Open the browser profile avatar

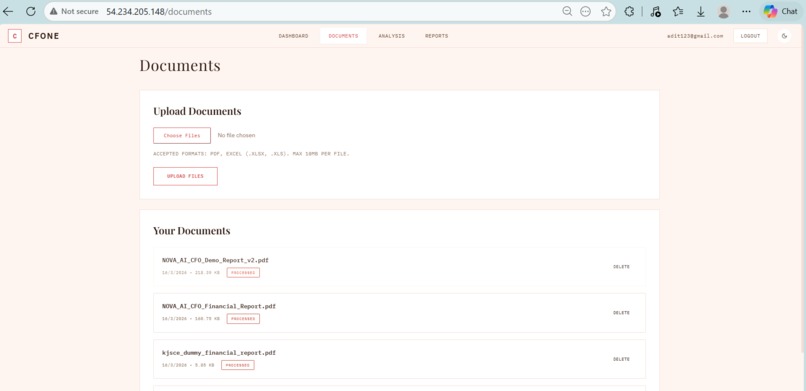point(723,11)
